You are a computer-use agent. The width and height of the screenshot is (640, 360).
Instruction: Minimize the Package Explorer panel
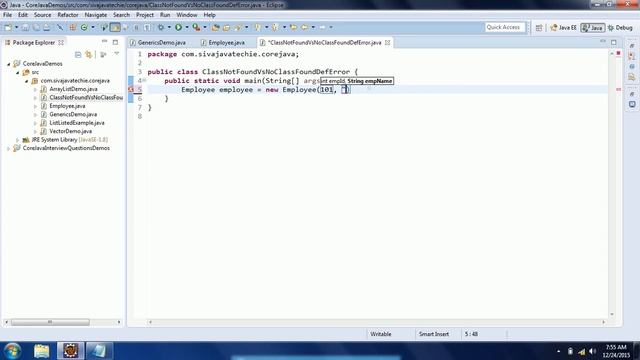pyautogui.click(x=104, y=42)
